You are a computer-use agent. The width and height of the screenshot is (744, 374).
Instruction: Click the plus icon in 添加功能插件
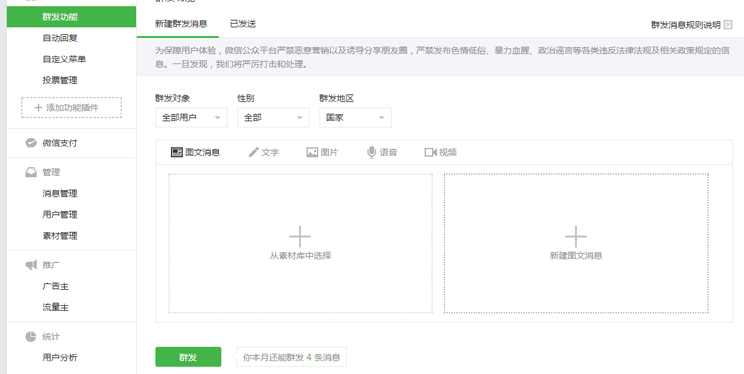click(x=39, y=108)
